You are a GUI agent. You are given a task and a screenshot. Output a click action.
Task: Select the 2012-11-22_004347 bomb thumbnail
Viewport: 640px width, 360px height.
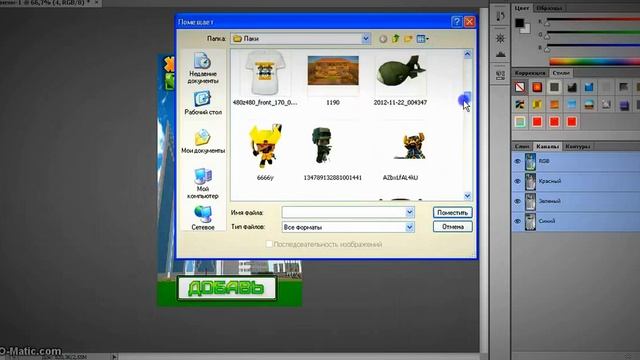(400, 72)
